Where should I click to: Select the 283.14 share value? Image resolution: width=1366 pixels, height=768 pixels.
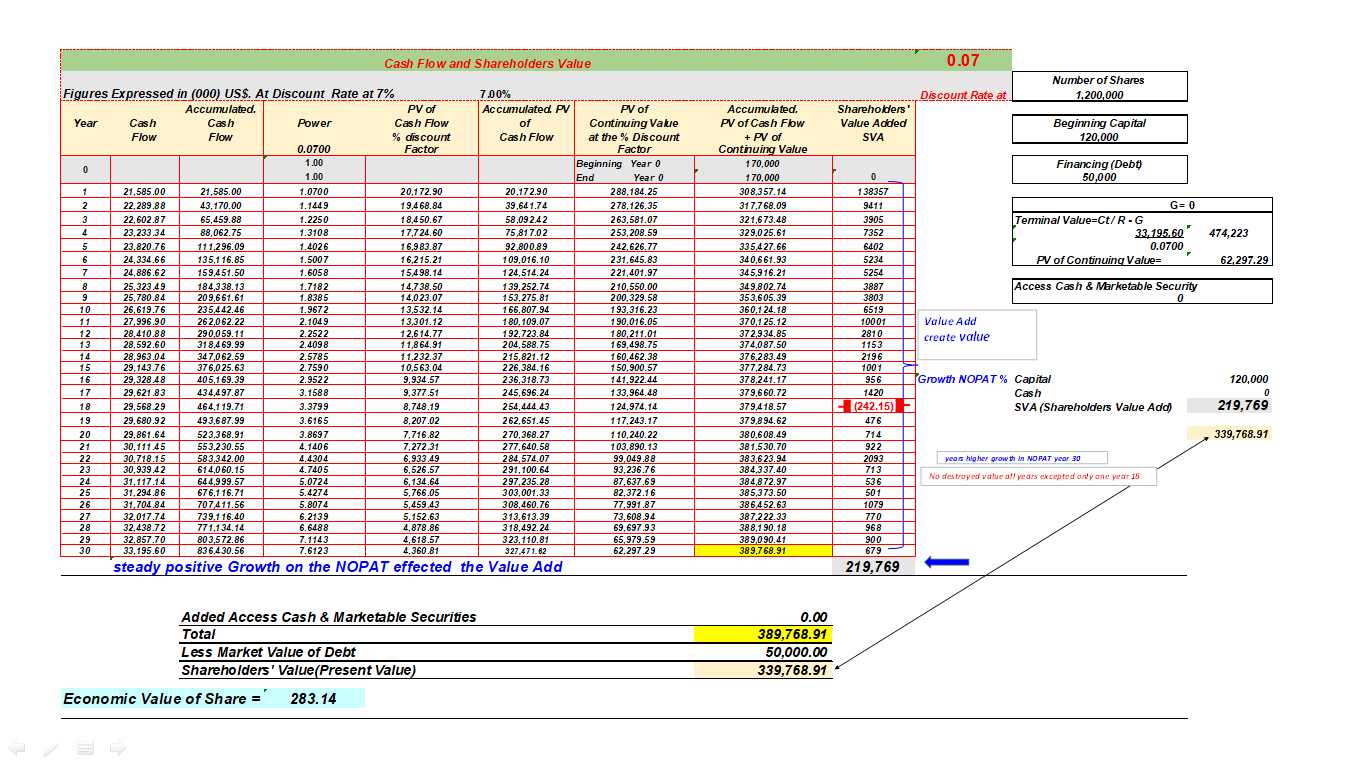point(313,698)
